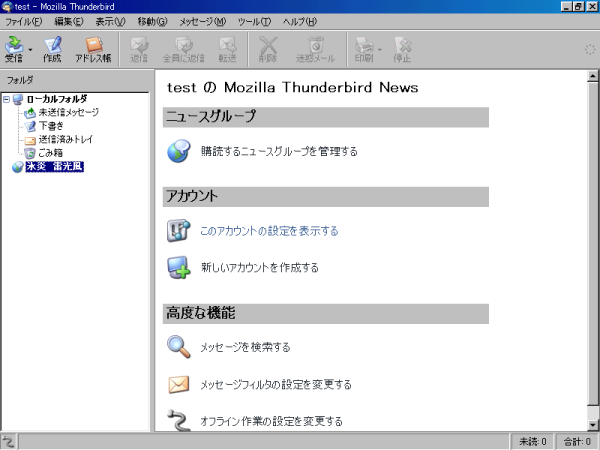Image resolution: width=600 pixels, height=450 pixels.
Task: Open the ヘルプ(H) menu
Action: (300, 22)
